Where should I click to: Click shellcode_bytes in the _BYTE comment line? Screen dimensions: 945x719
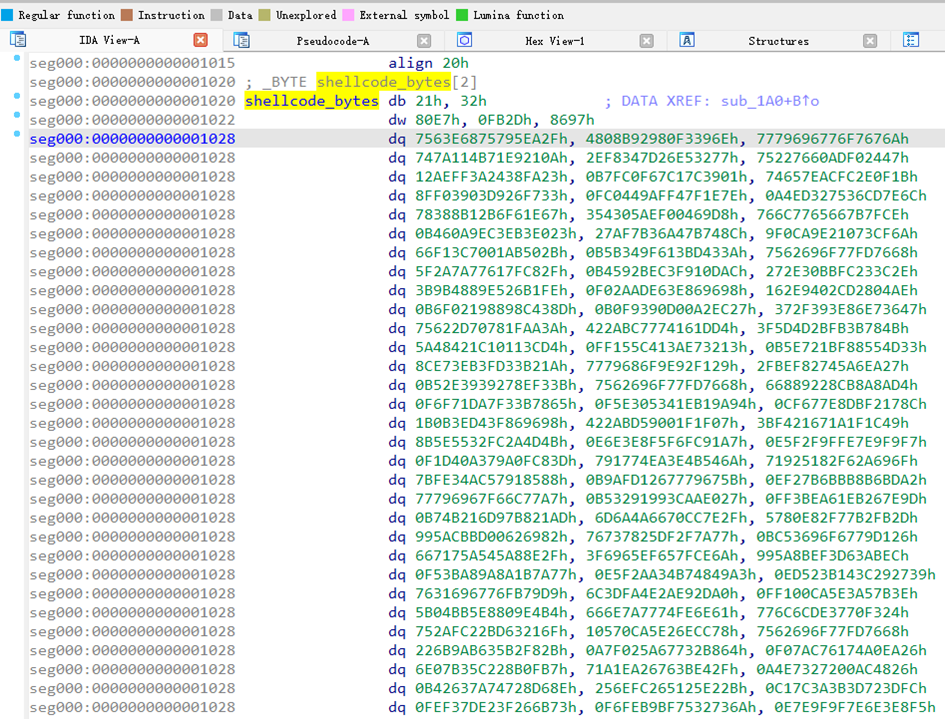[x=383, y=82]
